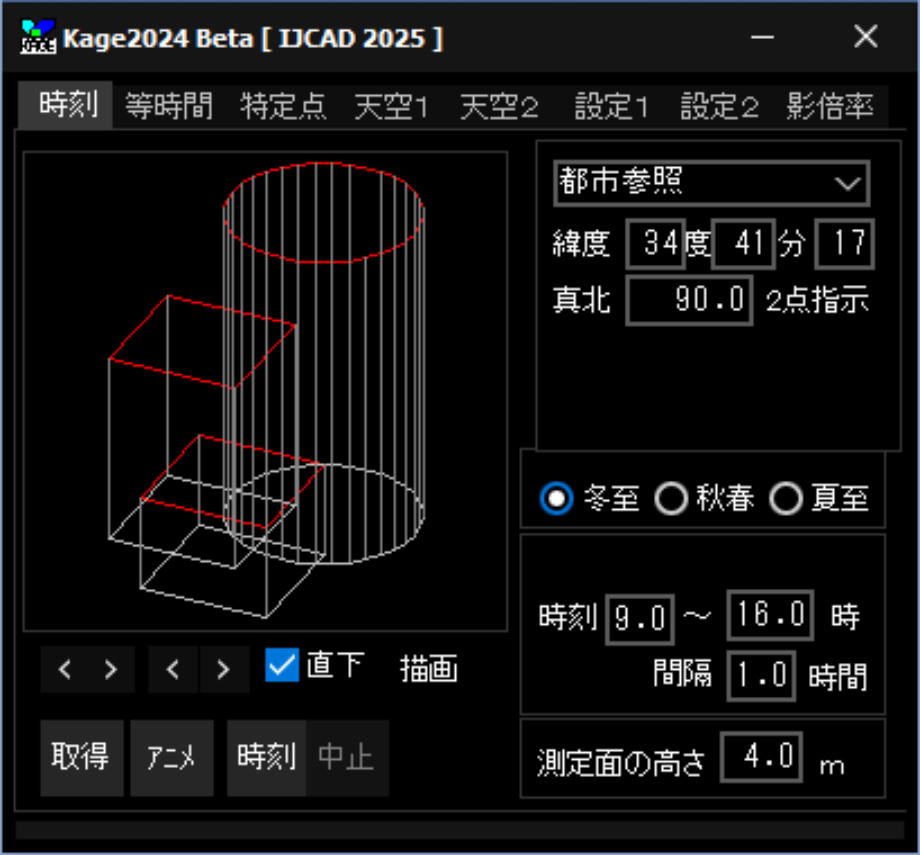Click the 描画 label button

pyautogui.click(x=428, y=668)
